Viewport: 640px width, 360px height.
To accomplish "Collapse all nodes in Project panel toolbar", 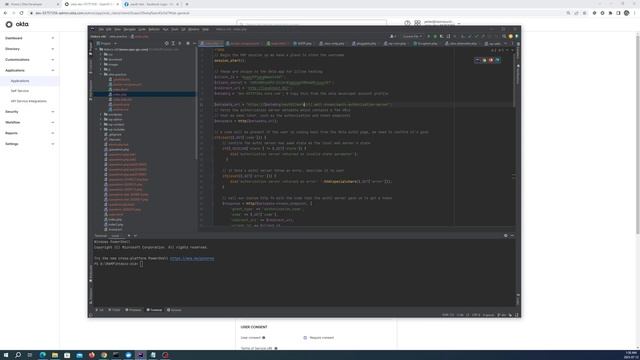I will (x=180, y=43).
